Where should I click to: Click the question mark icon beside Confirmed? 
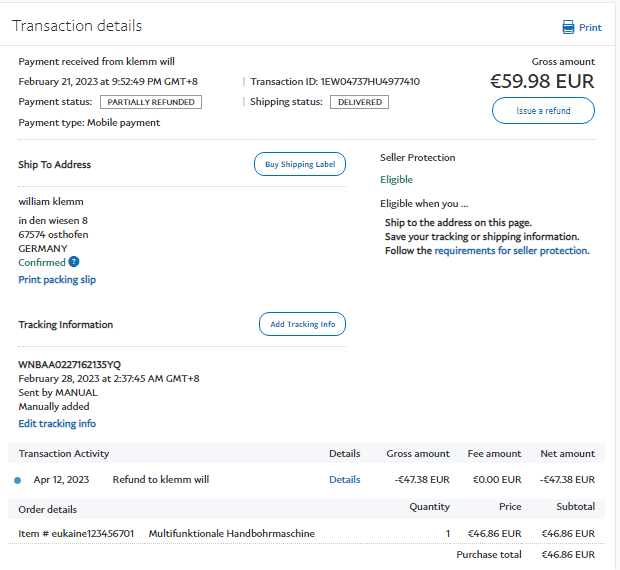click(74, 262)
